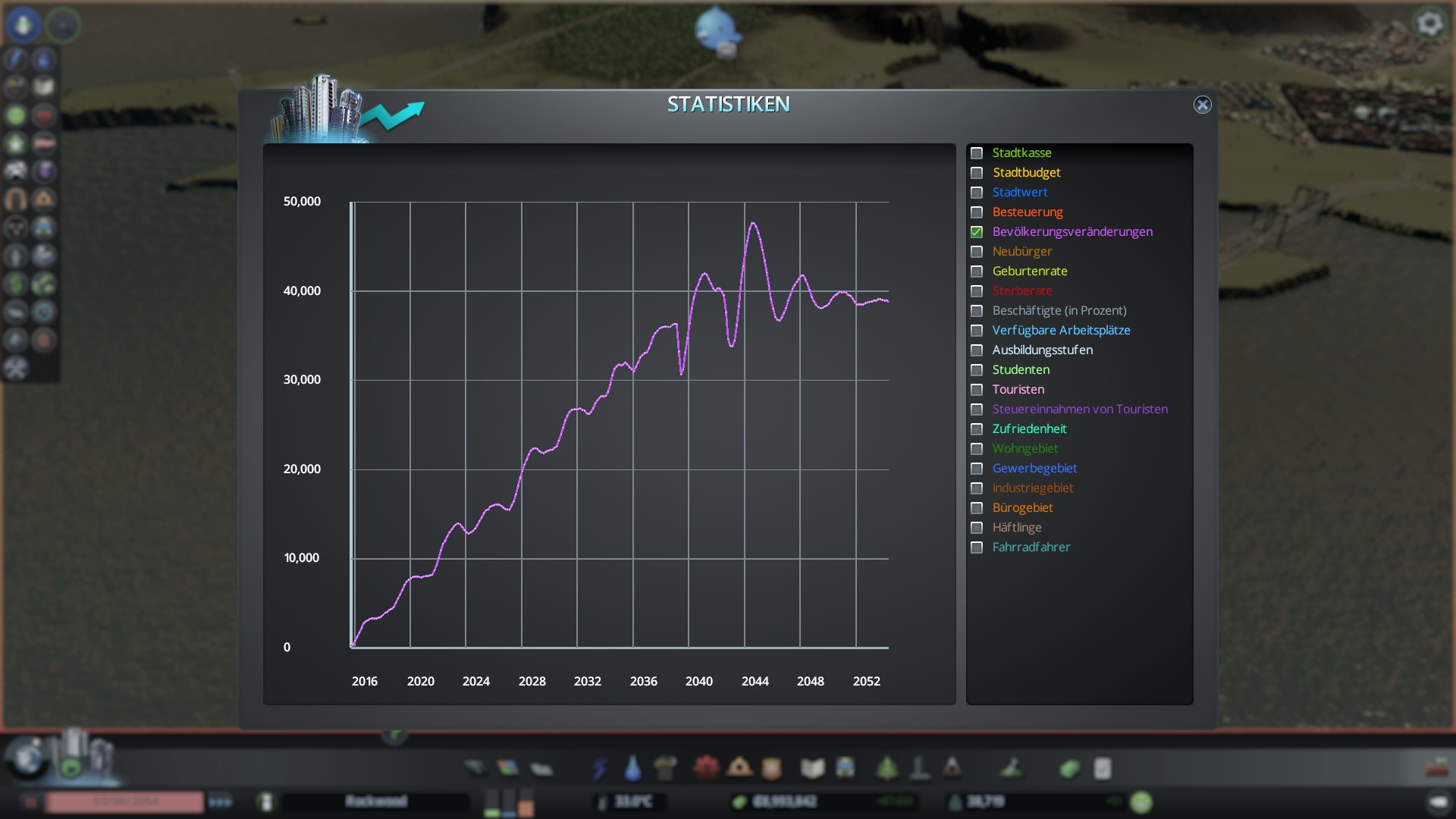The height and width of the screenshot is (819, 1456).
Task: Tick the Zufriedenheit statistic checkbox
Action: coord(977,429)
